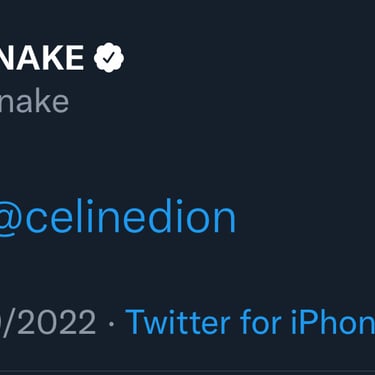375x375 pixels.
Task: Tap the white scalloped badge next to NAKE
Action: pyautogui.click(x=109, y=57)
